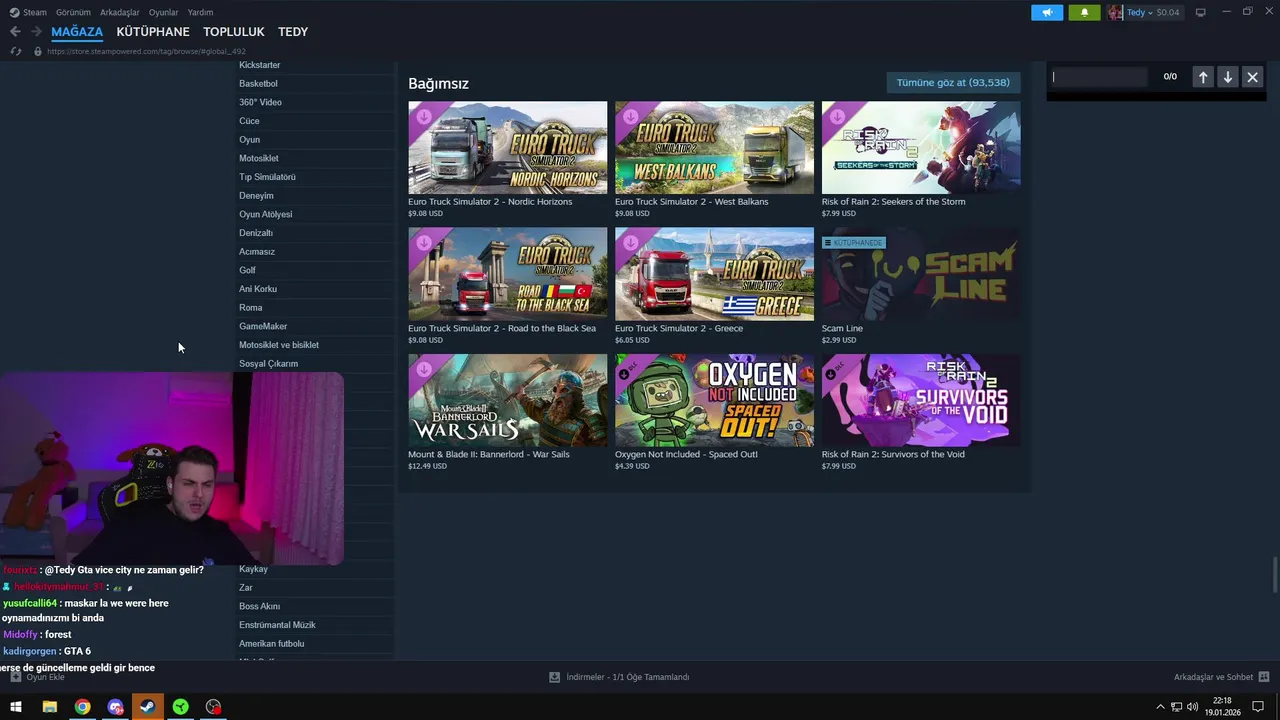1280x720 pixels.
Task: Open Risk of Rain 2: Survivors of the Void
Action: [893, 454]
